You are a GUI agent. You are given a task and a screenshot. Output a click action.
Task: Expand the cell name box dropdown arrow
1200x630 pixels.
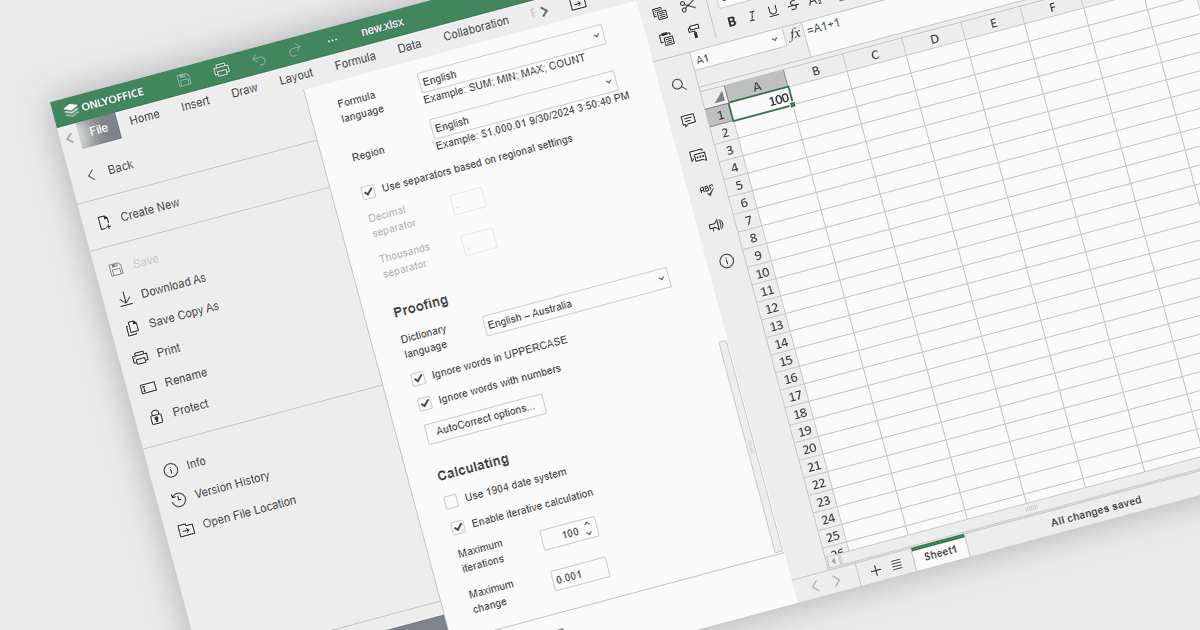(x=775, y=40)
